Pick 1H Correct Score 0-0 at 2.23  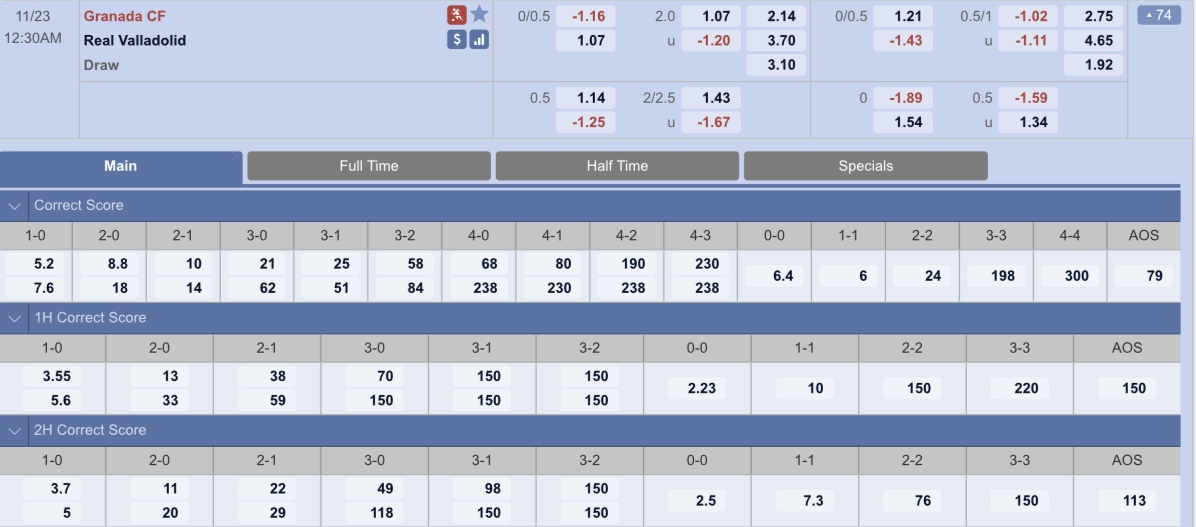(697, 387)
